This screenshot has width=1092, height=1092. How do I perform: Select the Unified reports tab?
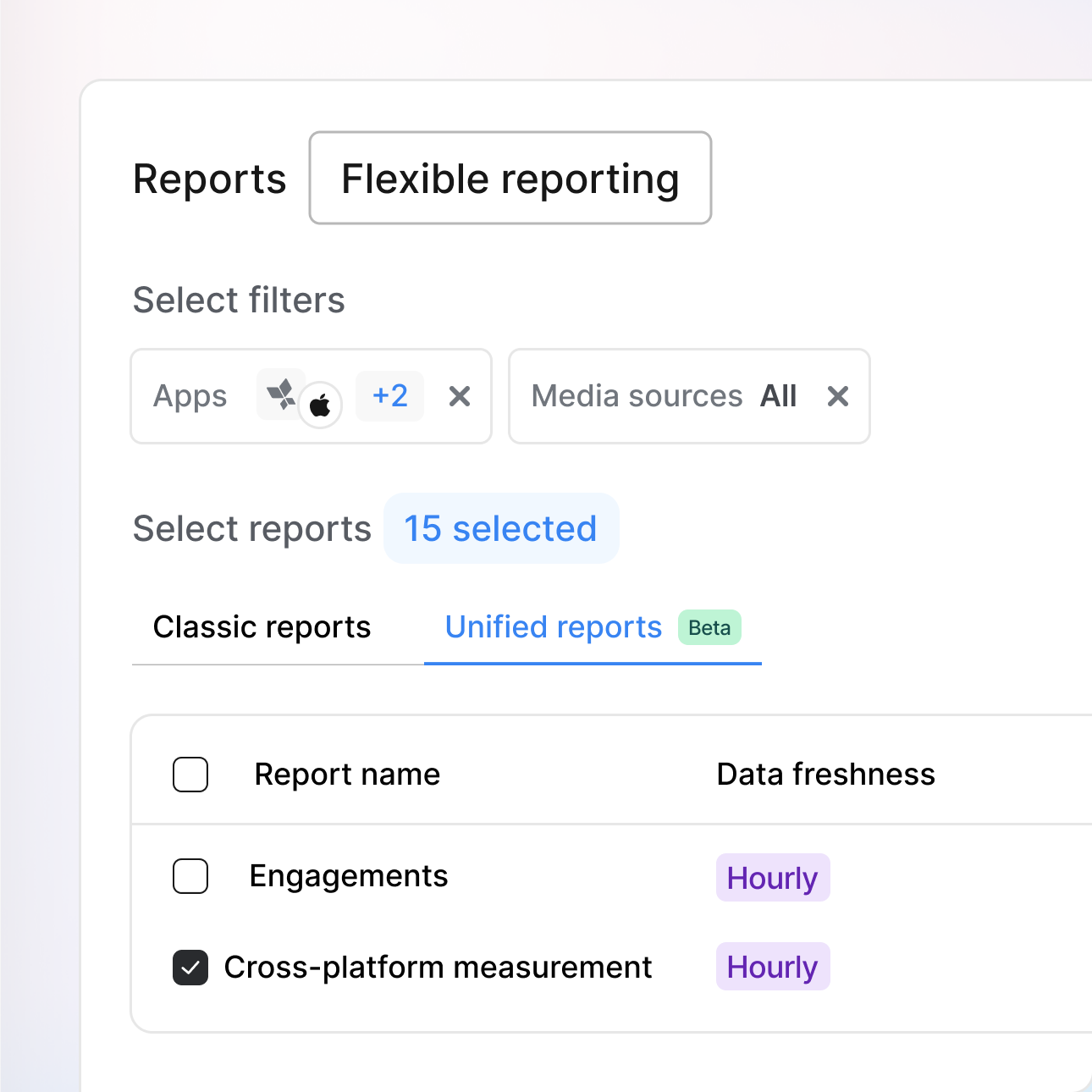[553, 627]
